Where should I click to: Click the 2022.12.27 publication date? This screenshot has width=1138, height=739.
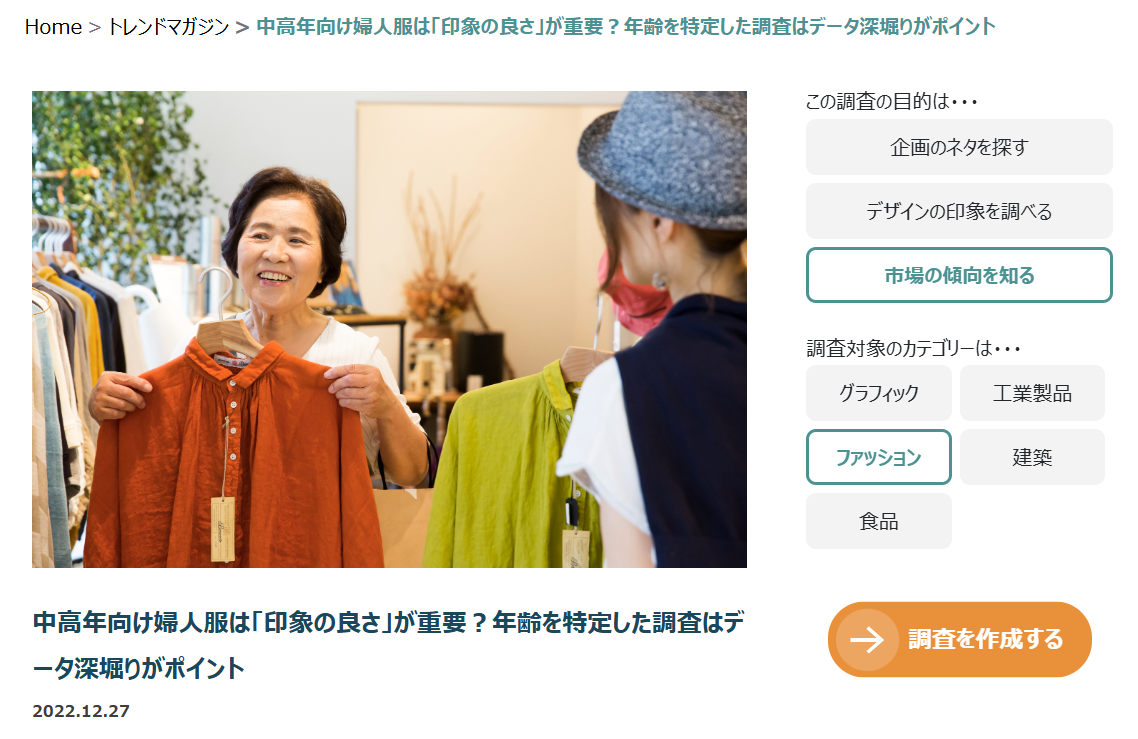coord(81,711)
